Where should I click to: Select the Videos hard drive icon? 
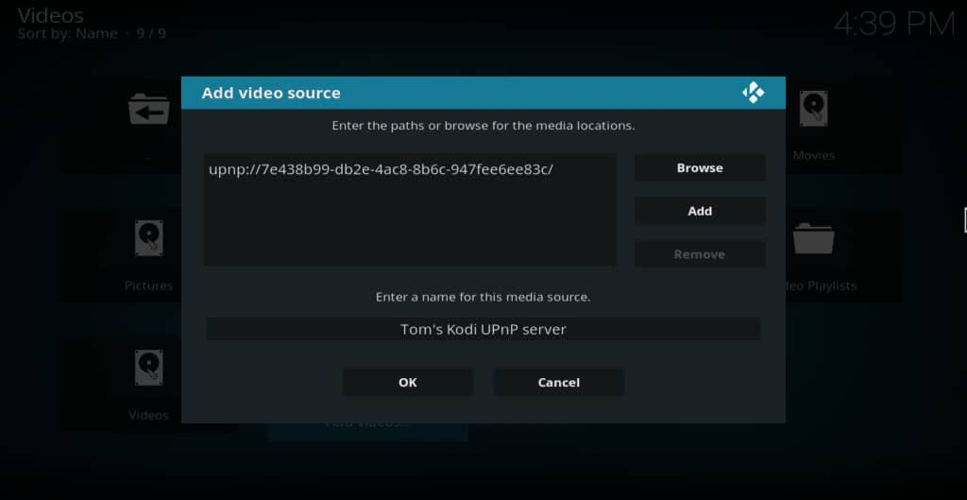click(x=148, y=368)
